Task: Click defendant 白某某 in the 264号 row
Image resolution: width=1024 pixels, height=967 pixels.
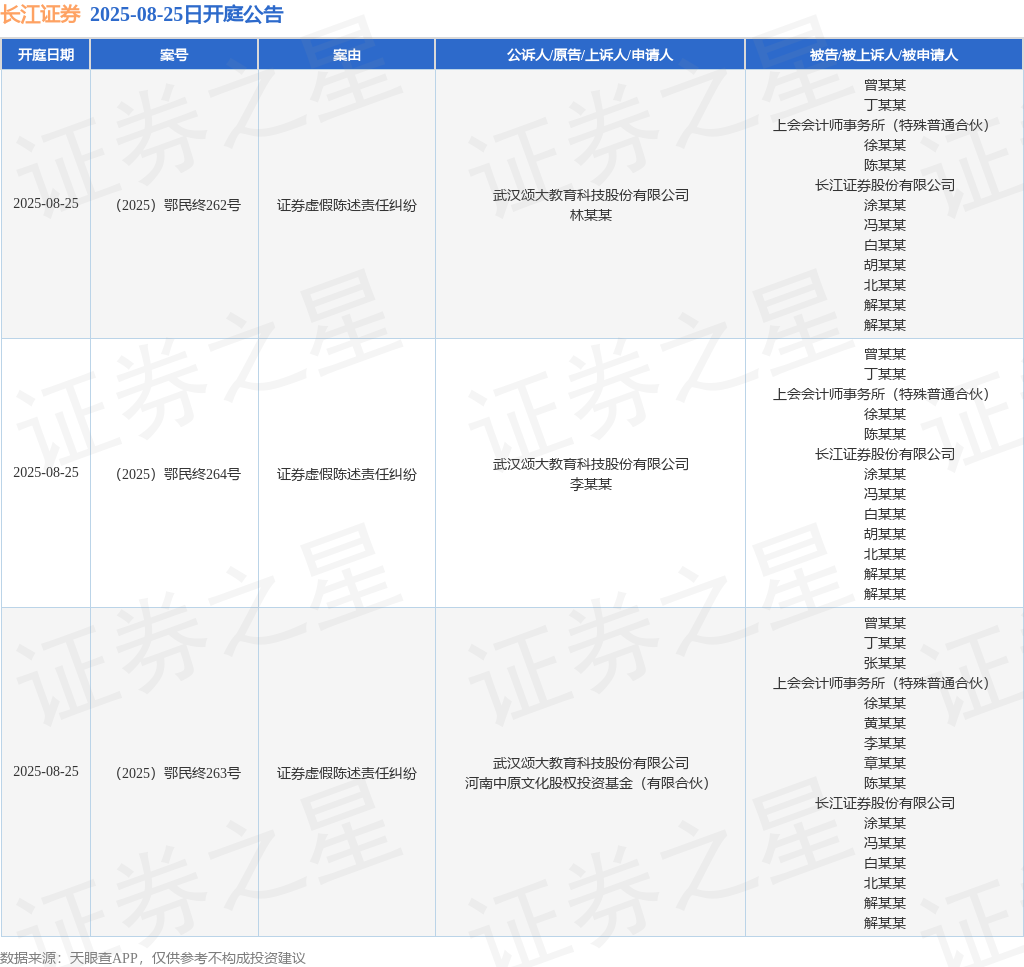Action: click(x=885, y=514)
